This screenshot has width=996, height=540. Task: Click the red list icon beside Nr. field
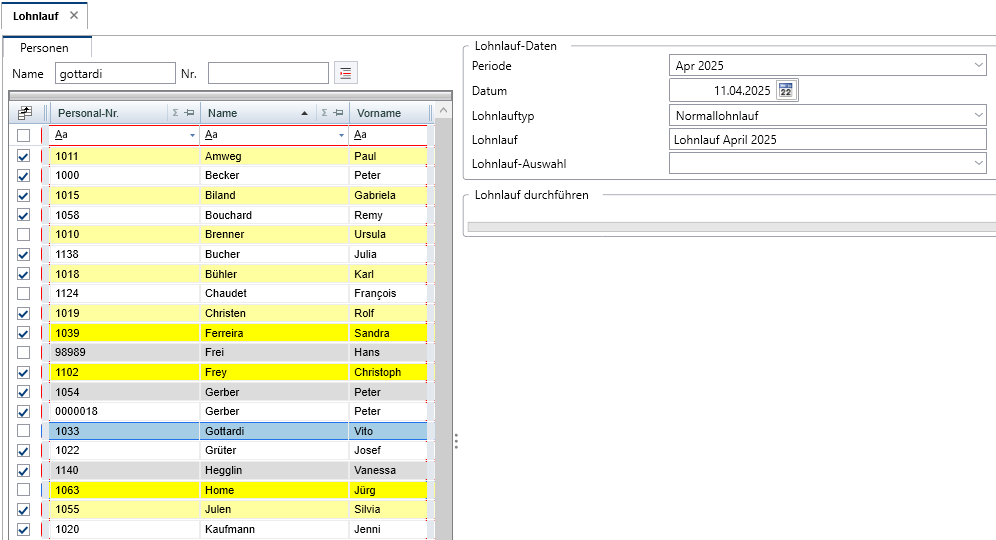pos(346,73)
